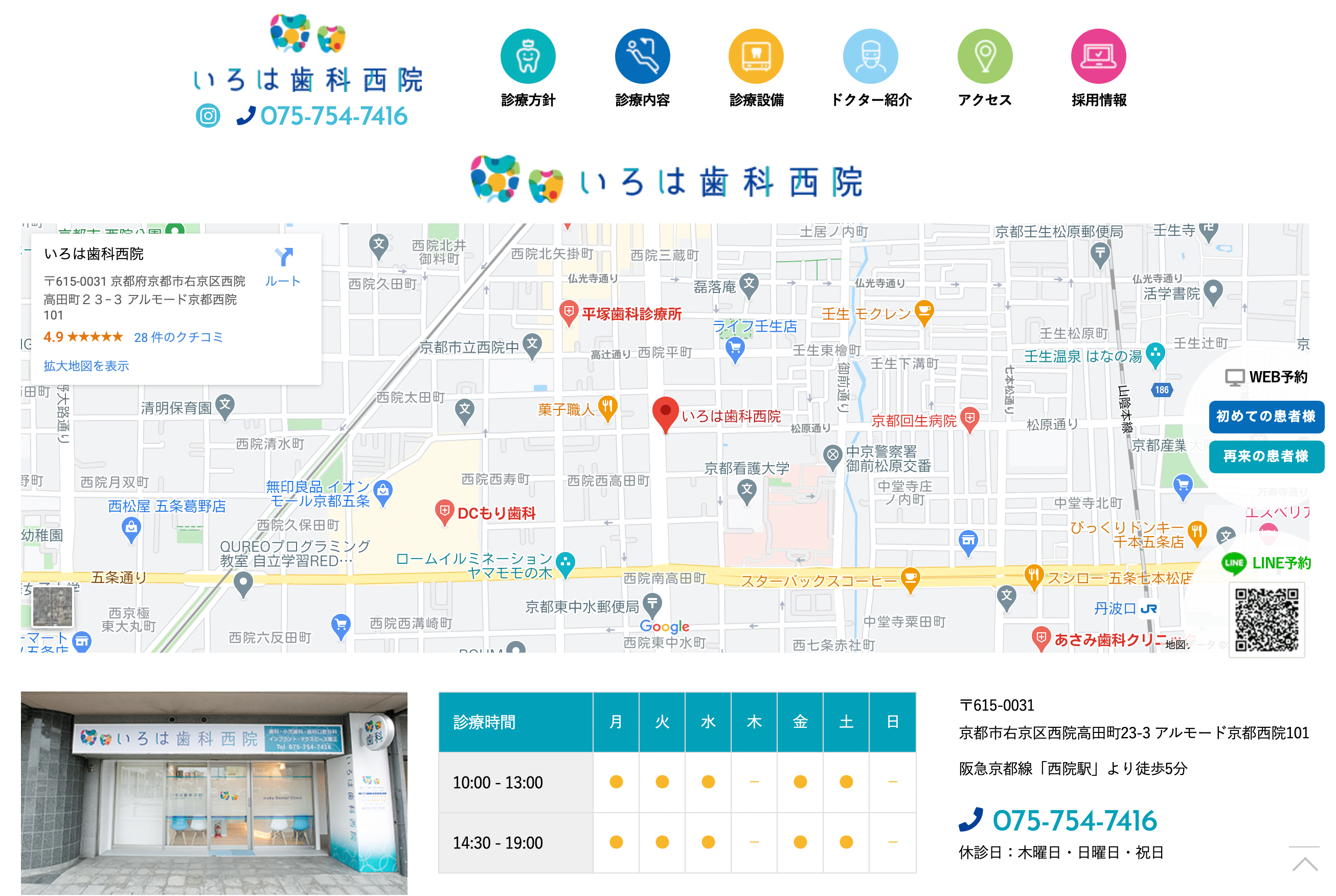Open the 診療方針 tooth icon

[528, 56]
